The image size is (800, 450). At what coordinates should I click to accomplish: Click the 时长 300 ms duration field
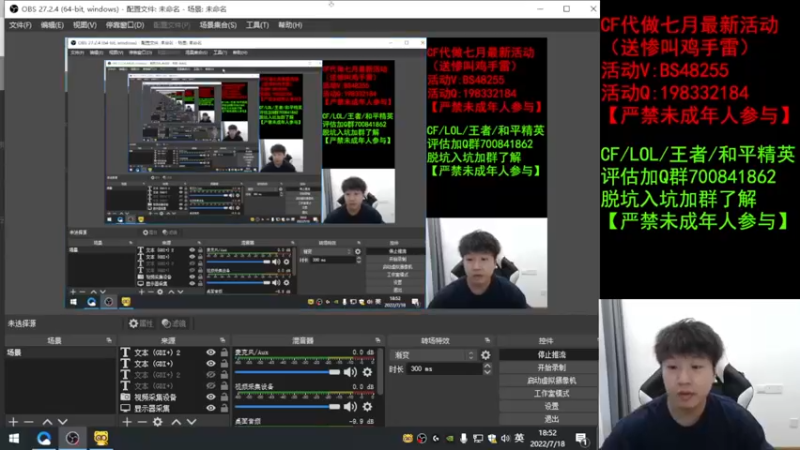(444, 369)
